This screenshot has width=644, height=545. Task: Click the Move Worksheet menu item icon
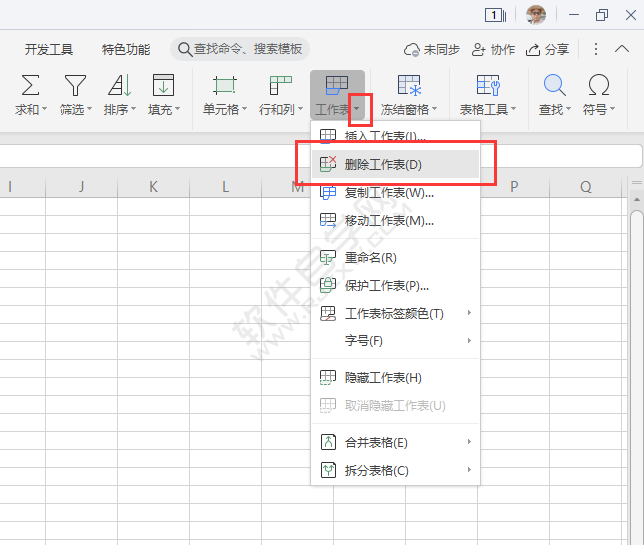pos(328,221)
